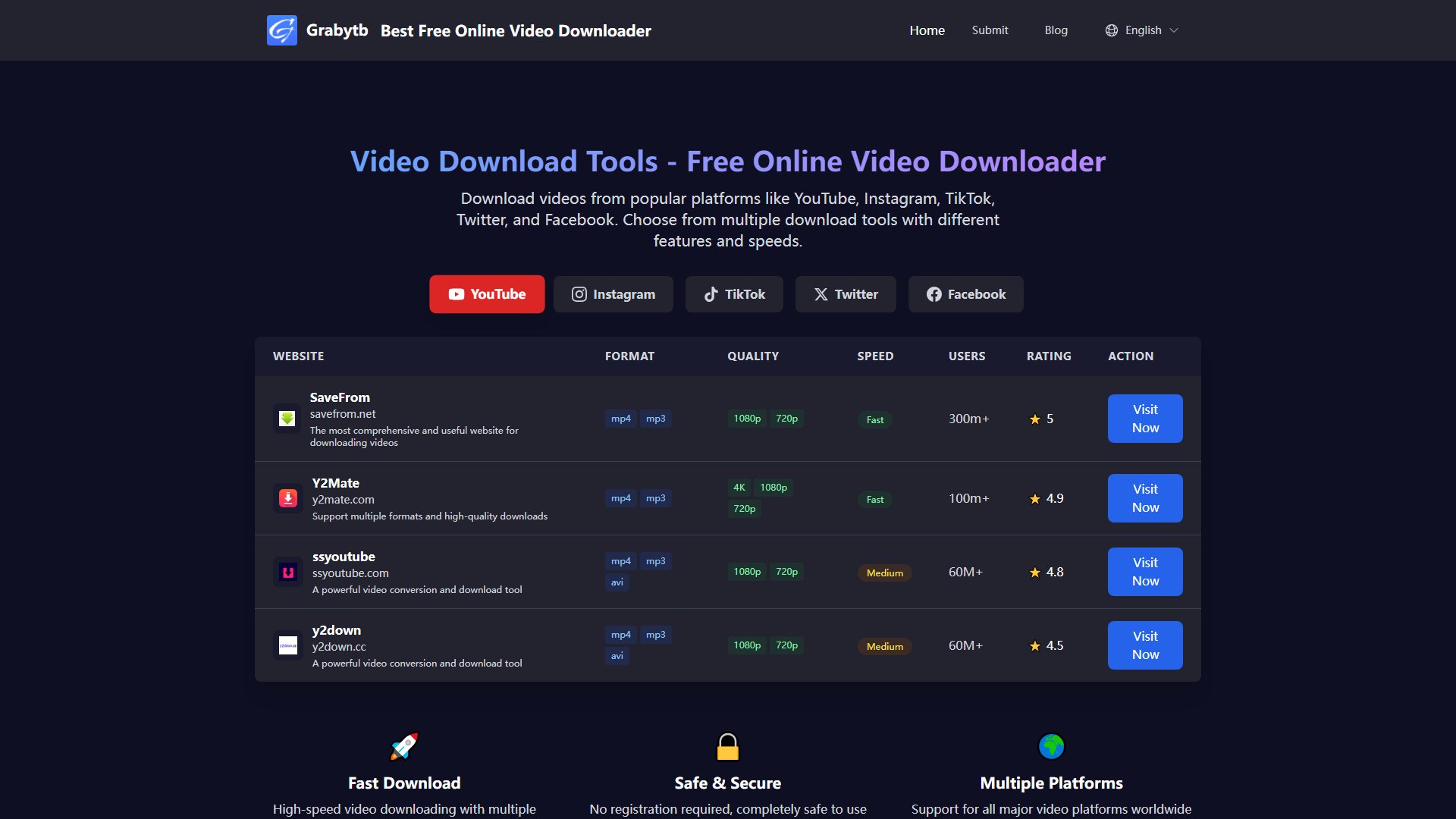Click the Medium speed badge for ssyoutube
Screen dimensions: 1456x819
(x=885, y=573)
